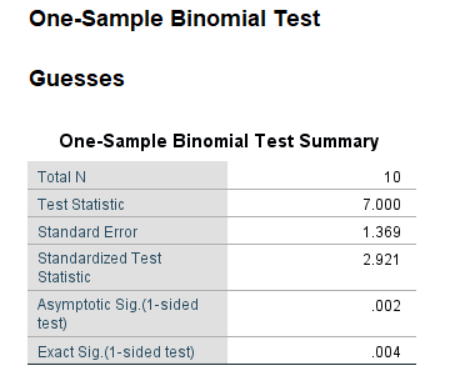The image size is (449, 378).
Task: Select the Guesses heading
Action: tap(77, 79)
